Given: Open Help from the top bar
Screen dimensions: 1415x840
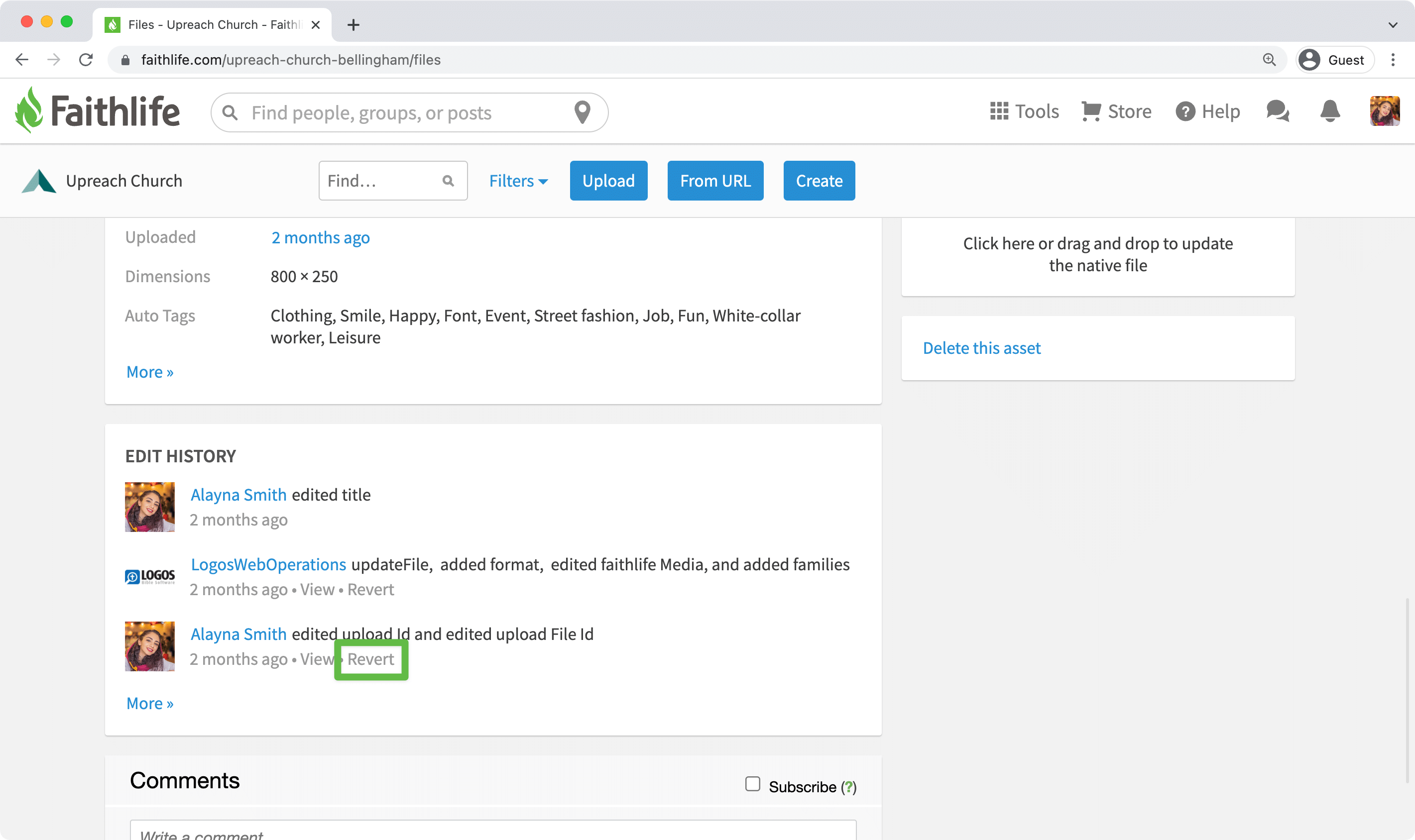Looking at the screenshot, I should click(x=1207, y=111).
